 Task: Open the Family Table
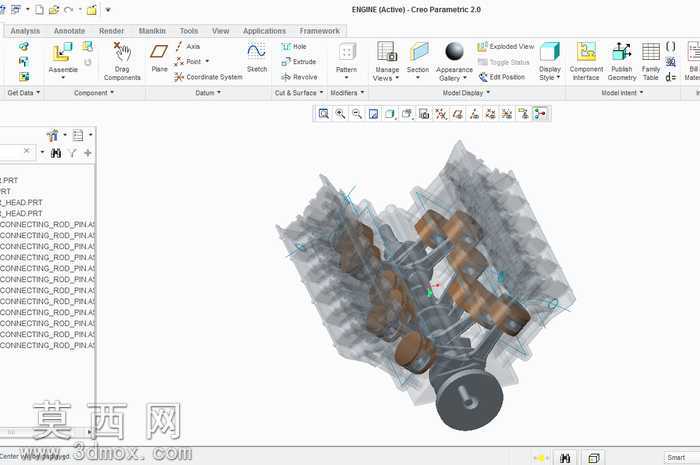(650, 61)
